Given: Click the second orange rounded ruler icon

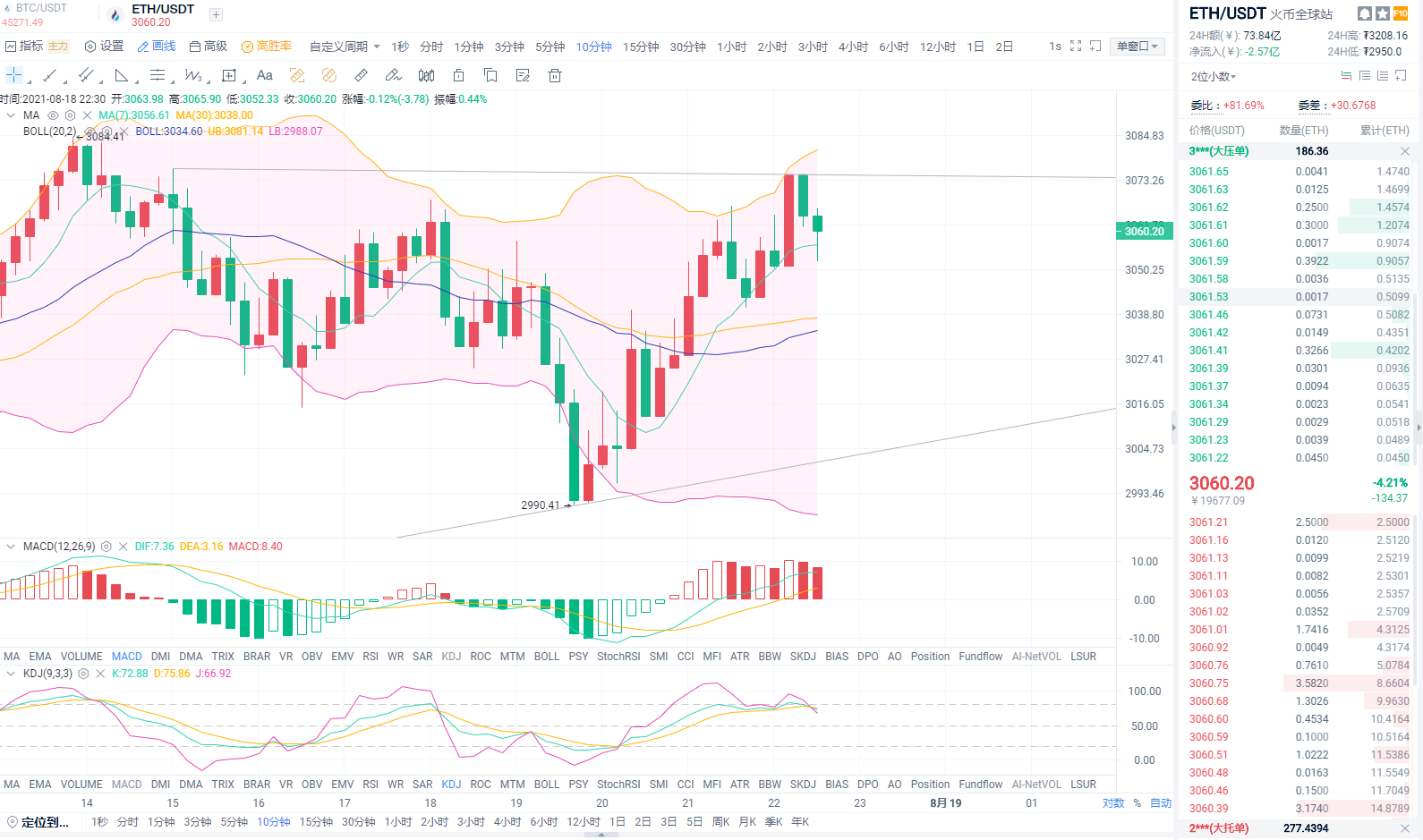Looking at the screenshot, I should pos(329,75).
